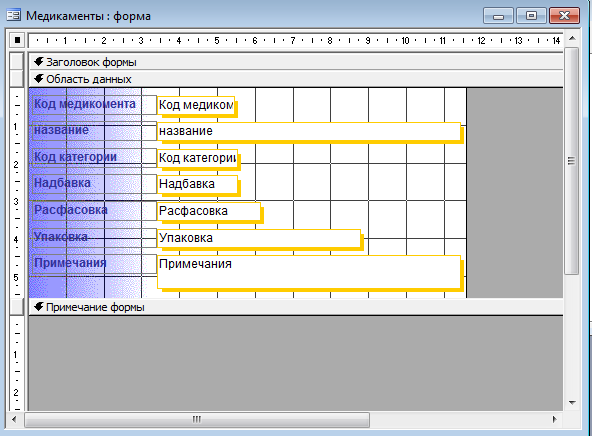The image size is (592, 436).
Task: Click the Расфасовка text box field
Action: (x=209, y=211)
